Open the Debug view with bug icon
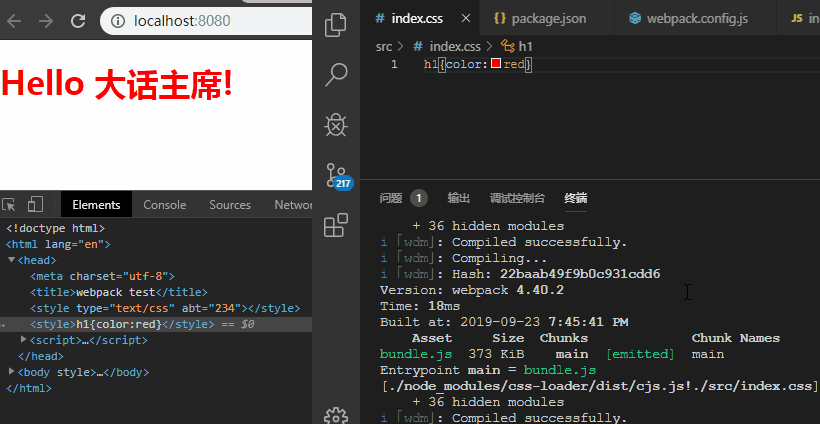The height and width of the screenshot is (424, 820). click(336, 125)
